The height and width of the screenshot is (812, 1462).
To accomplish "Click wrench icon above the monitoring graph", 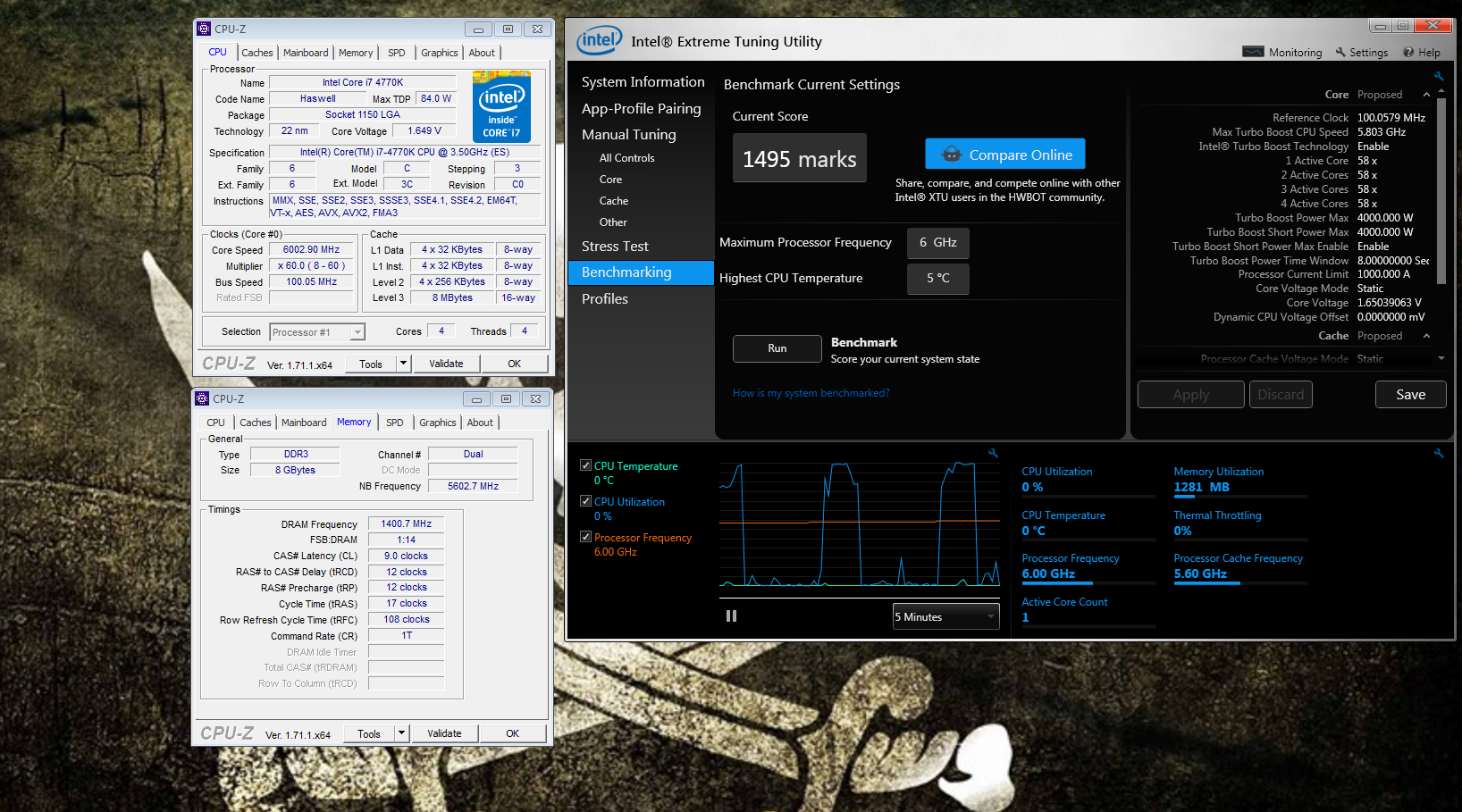I will pos(992,453).
